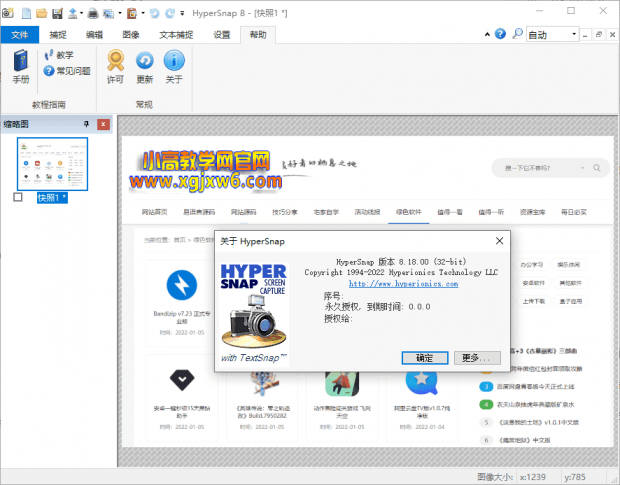
Task: Switch to the 文本捕捉 ribbon tab
Action: [x=176, y=35]
